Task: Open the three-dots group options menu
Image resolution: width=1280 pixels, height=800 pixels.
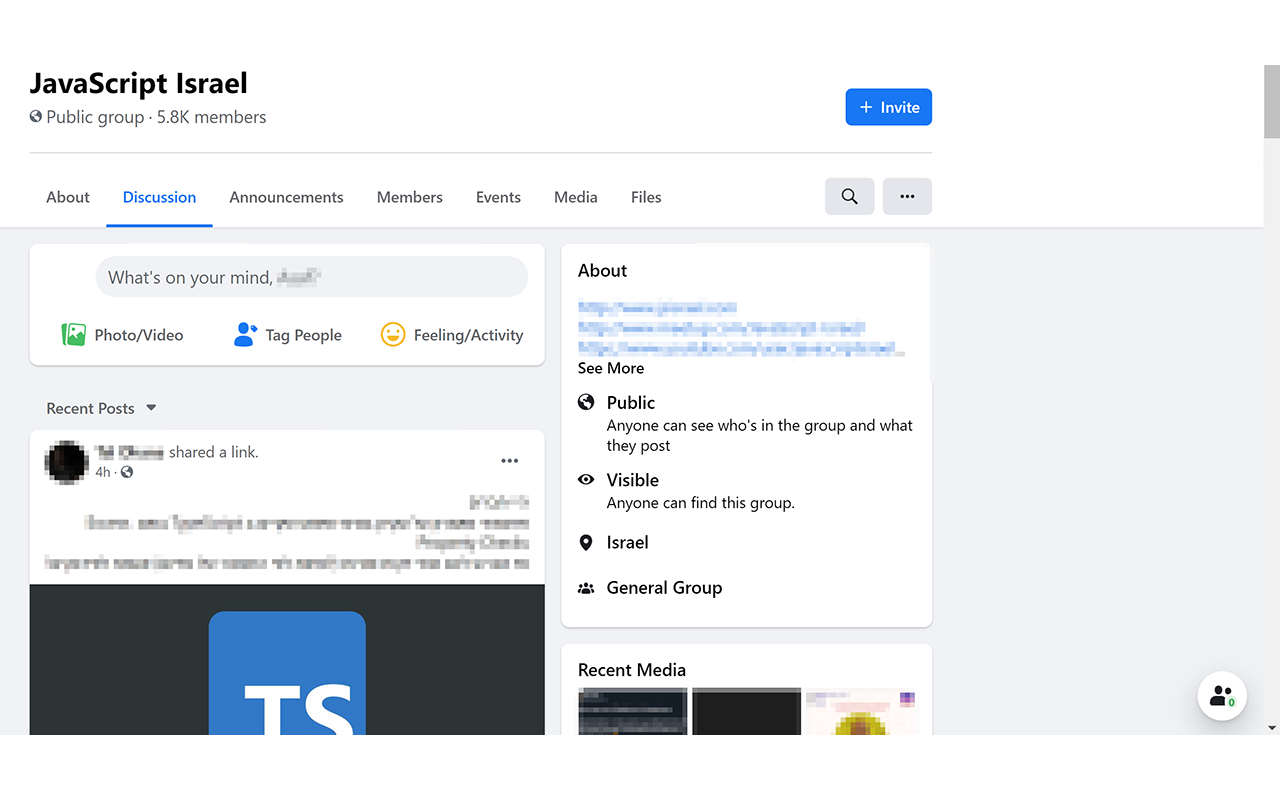Action: (x=907, y=196)
